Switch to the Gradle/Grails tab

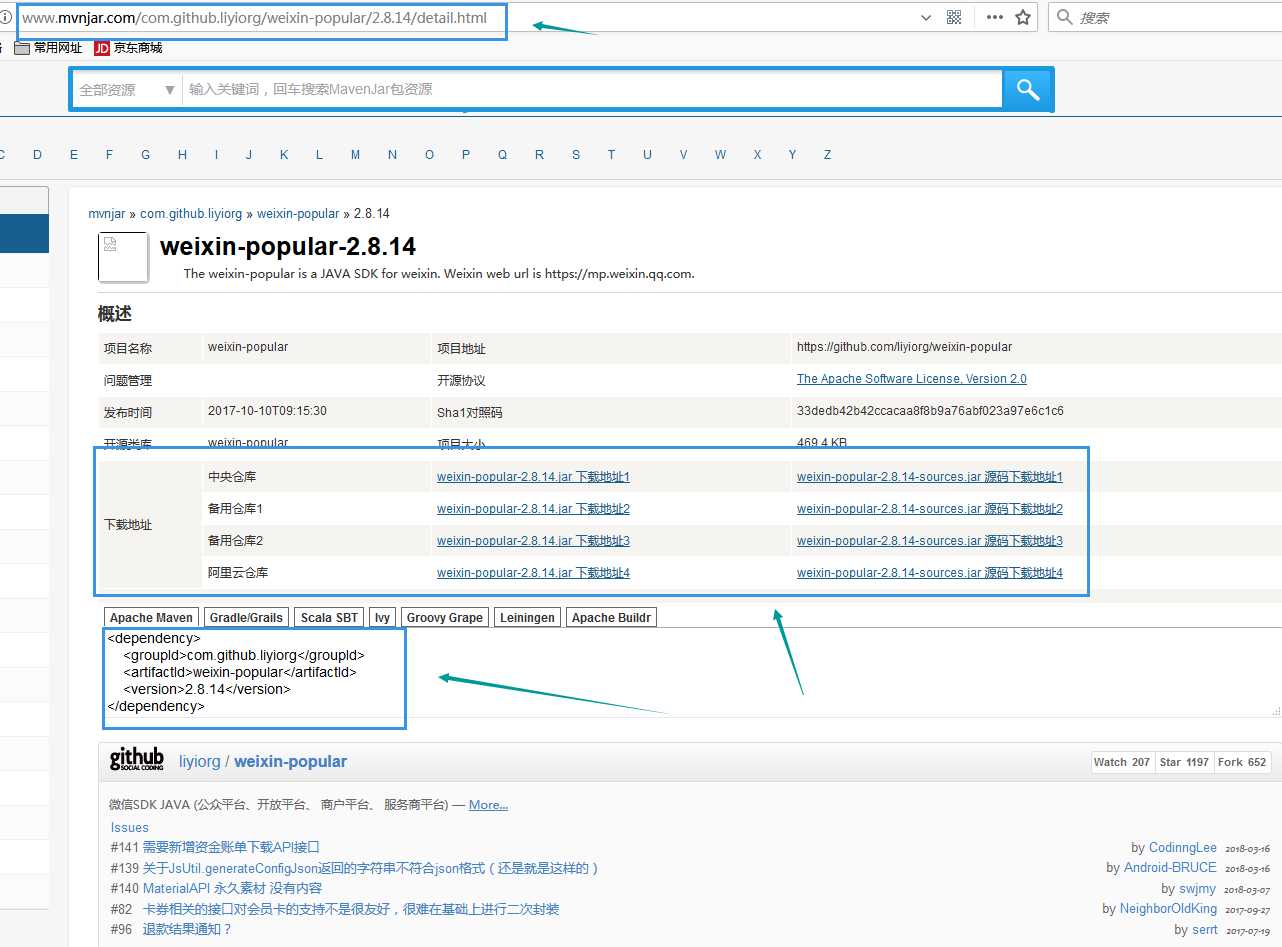point(246,618)
